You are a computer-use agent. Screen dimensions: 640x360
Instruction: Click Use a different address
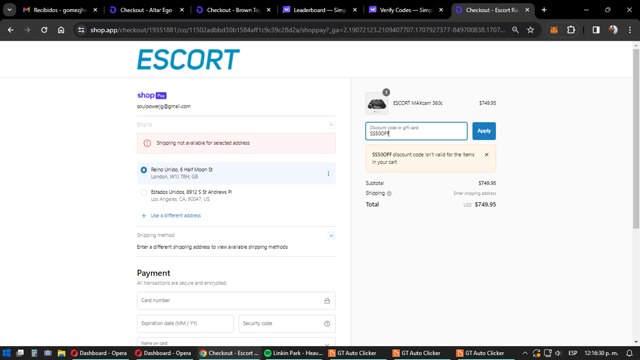176,216
